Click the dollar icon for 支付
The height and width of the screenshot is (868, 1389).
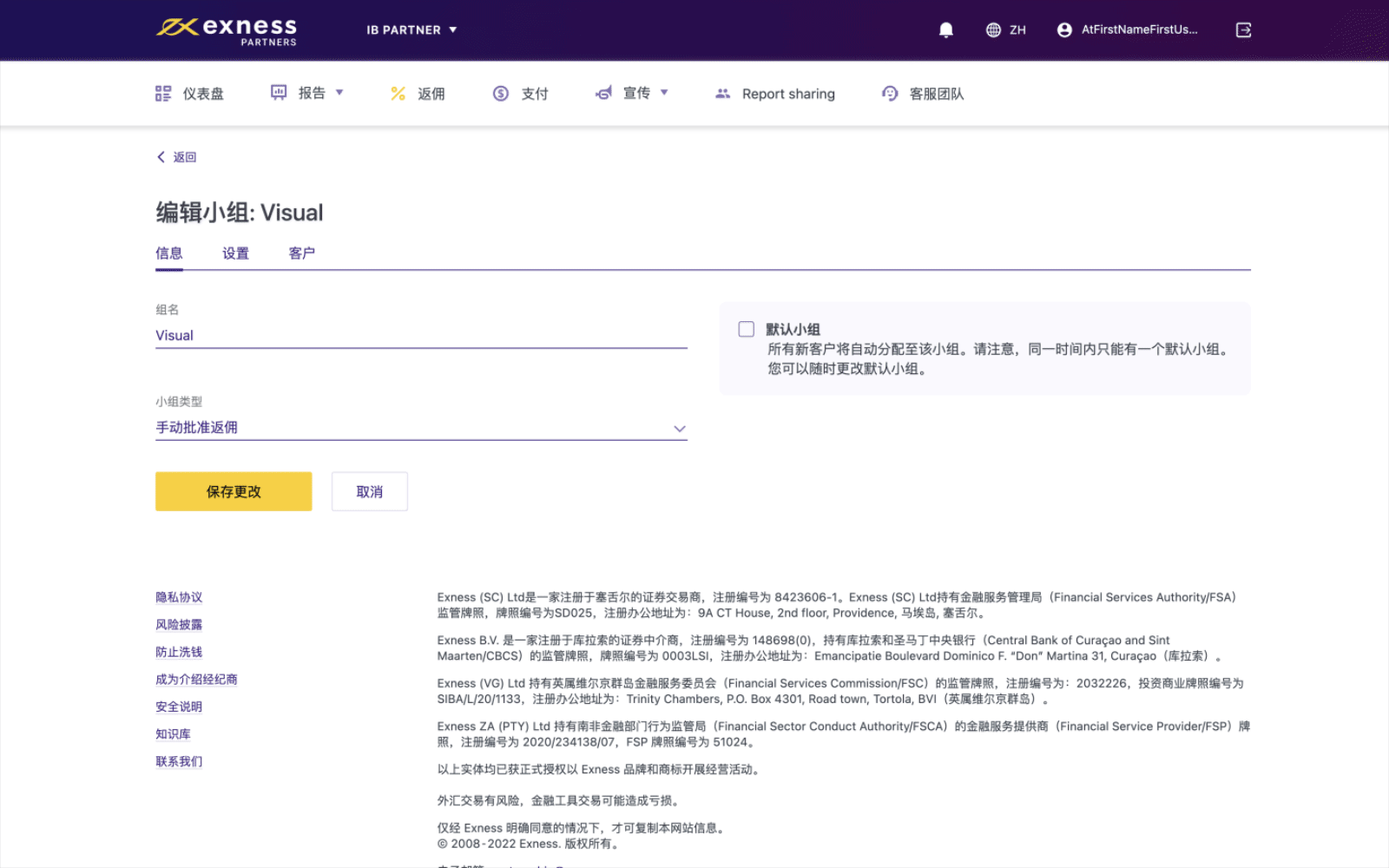(501, 94)
